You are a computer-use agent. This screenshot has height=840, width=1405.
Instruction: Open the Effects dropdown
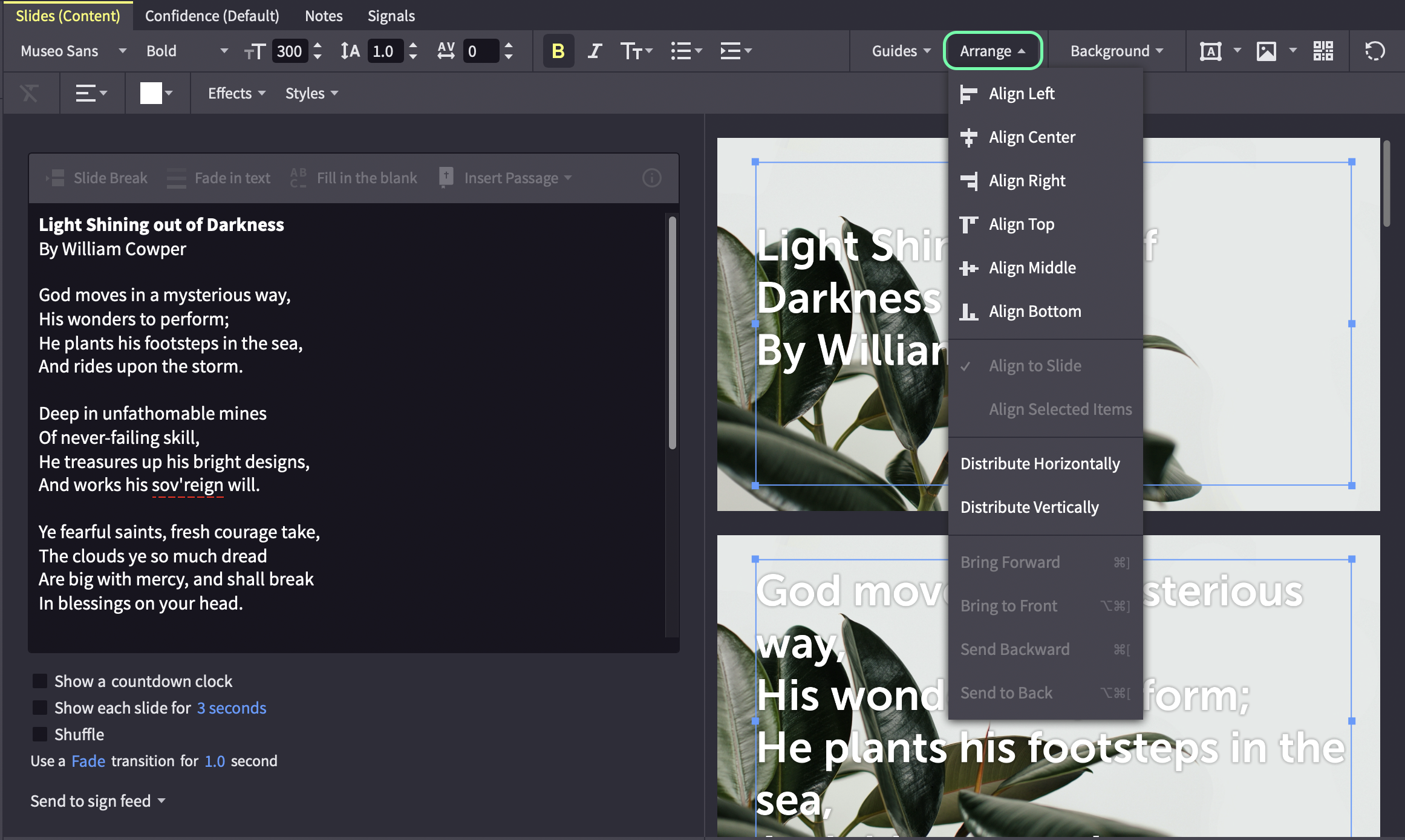(x=236, y=94)
